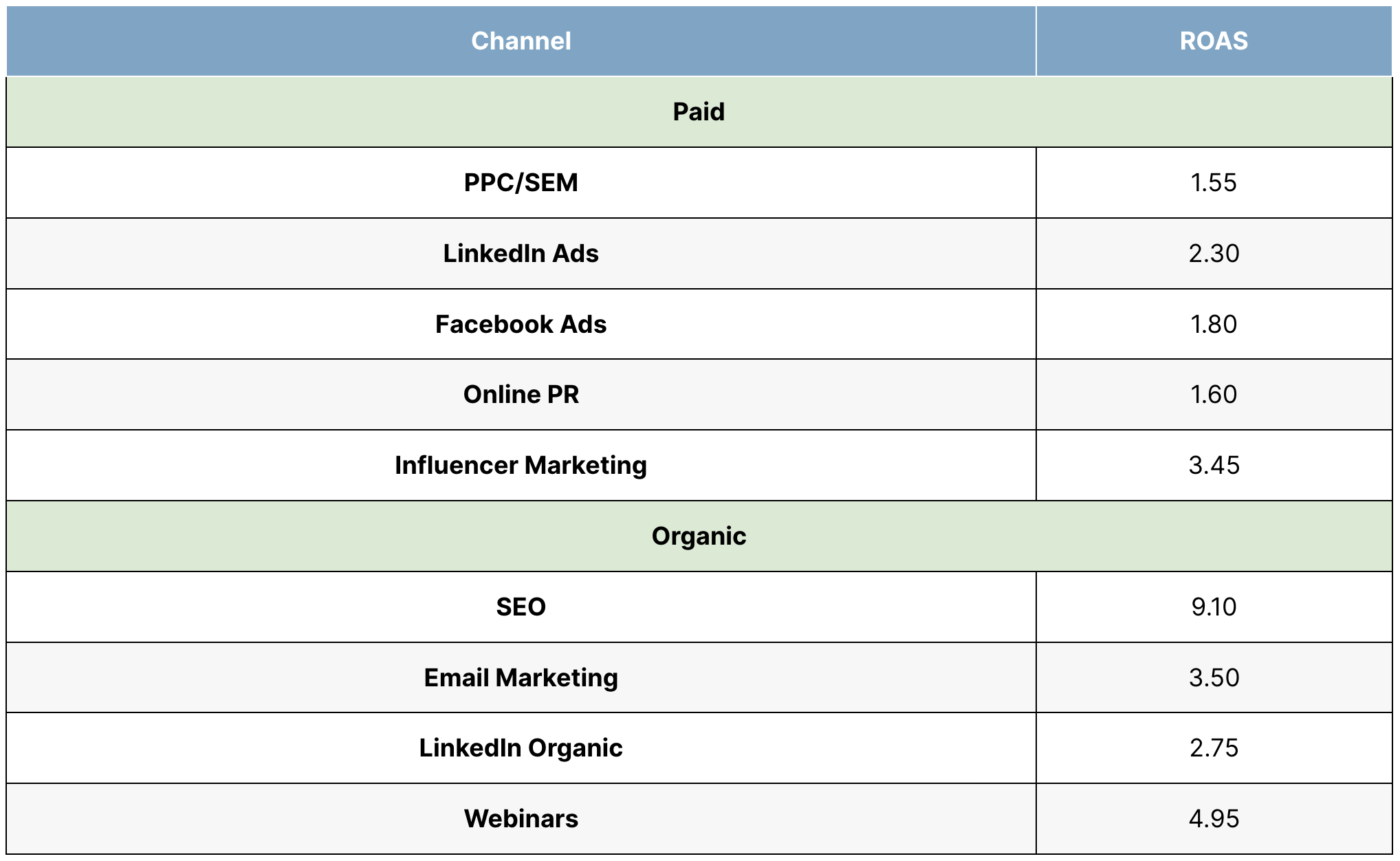Click the Facebook Ads channel cell

pyautogui.click(x=521, y=325)
